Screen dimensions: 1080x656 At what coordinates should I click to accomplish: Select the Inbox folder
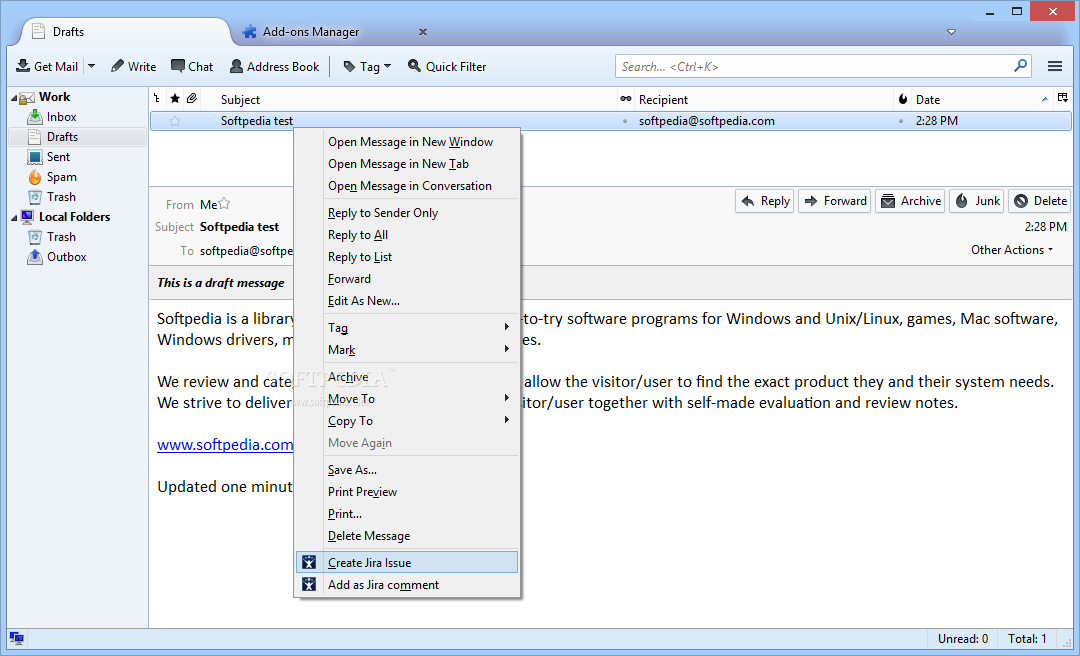pos(61,117)
